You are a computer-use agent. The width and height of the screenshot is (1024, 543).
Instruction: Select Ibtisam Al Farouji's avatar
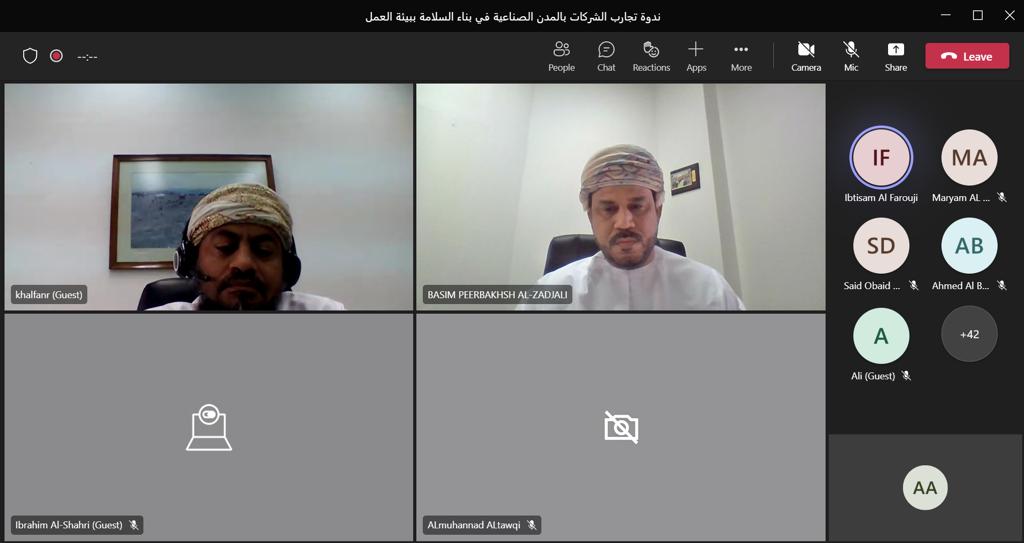point(881,158)
